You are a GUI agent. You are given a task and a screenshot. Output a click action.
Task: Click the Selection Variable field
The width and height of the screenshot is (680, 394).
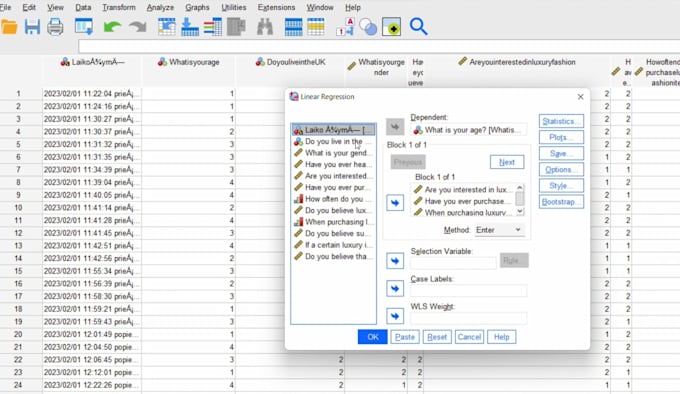[x=453, y=263]
